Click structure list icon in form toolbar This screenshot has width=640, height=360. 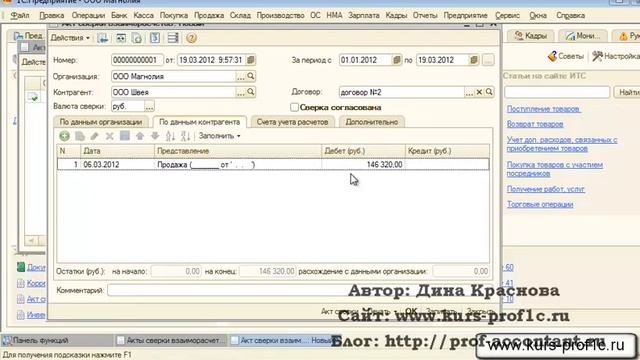coord(173,38)
